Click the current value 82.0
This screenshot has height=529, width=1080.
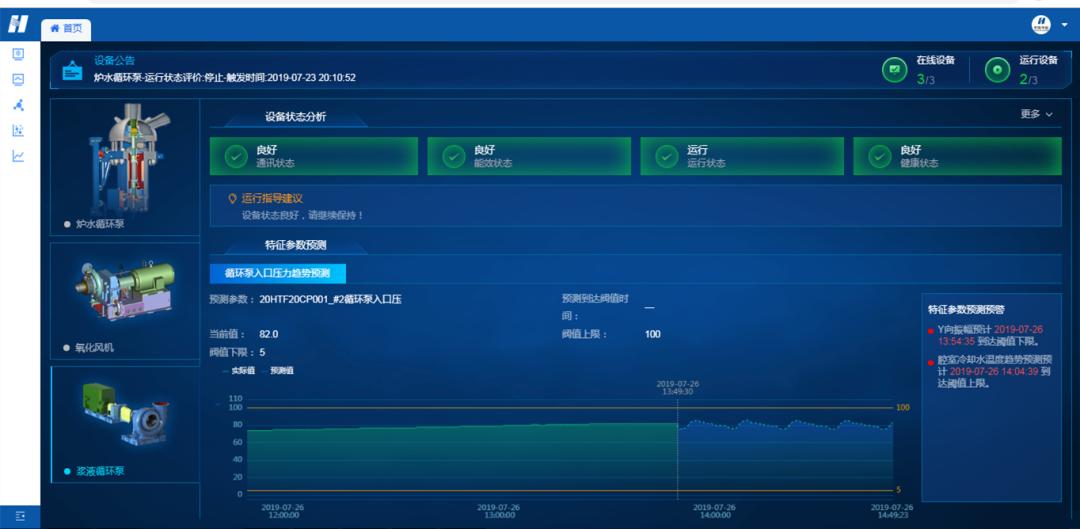click(269, 334)
